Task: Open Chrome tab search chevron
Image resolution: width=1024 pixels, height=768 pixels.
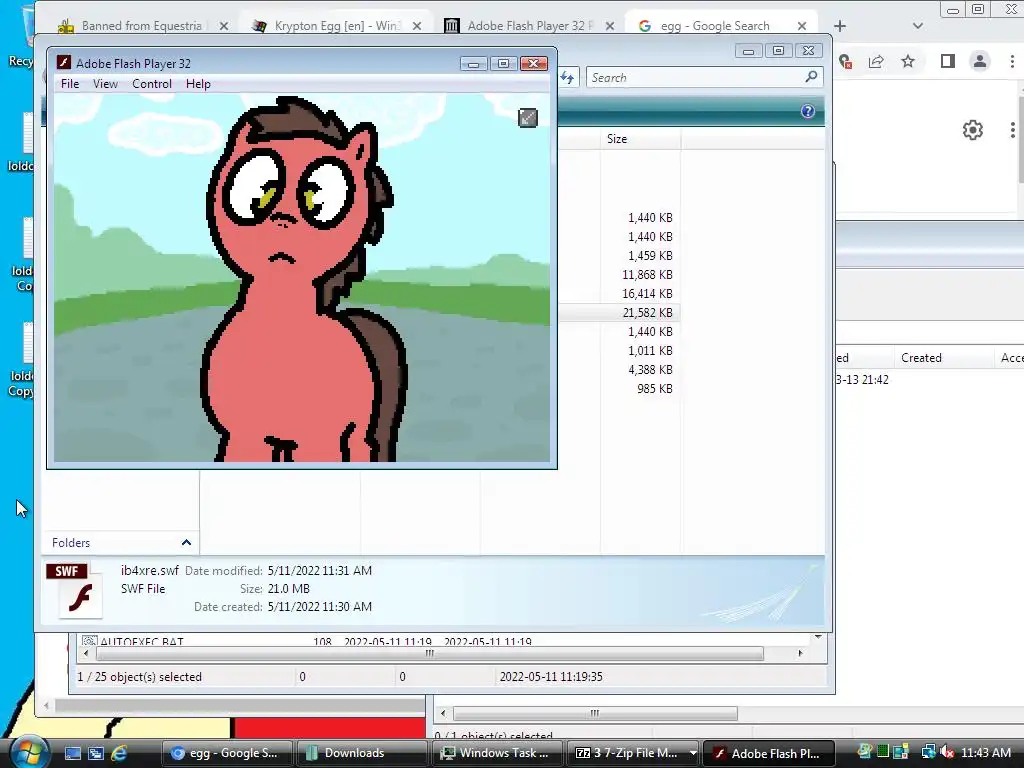Action: pyautogui.click(x=918, y=26)
